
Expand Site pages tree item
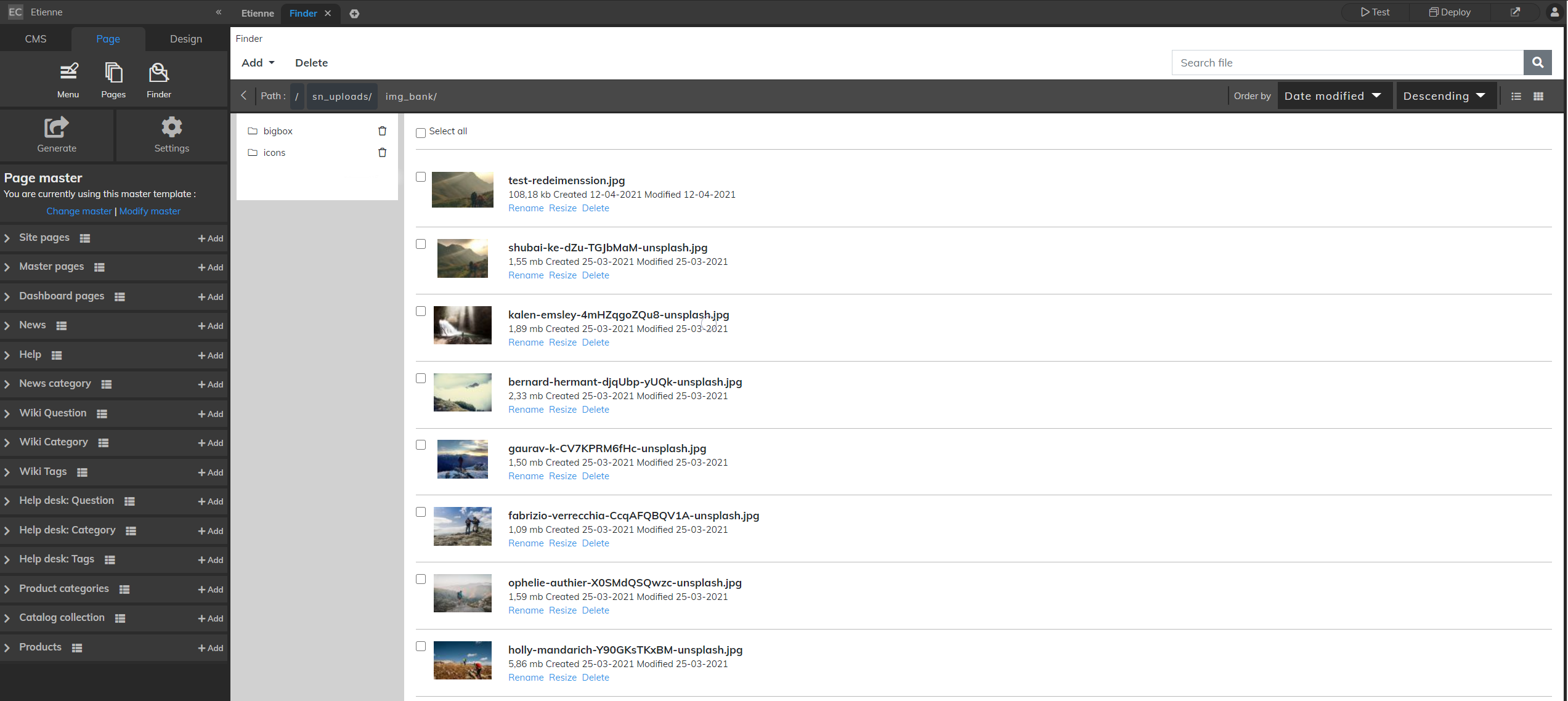tap(9, 237)
